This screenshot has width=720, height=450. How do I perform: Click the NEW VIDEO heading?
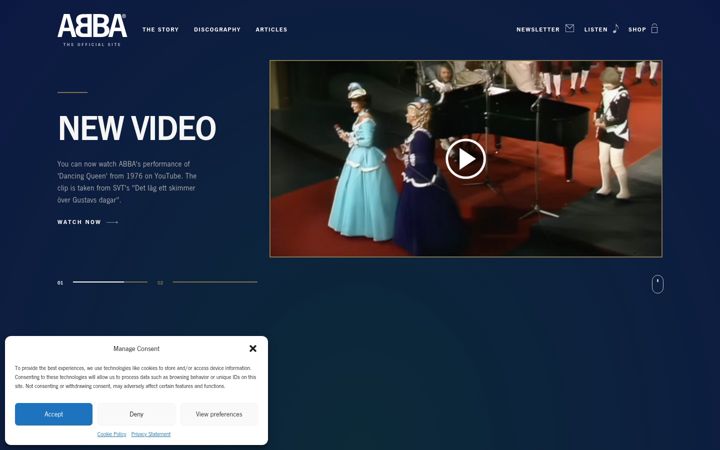click(x=137, y=128)
